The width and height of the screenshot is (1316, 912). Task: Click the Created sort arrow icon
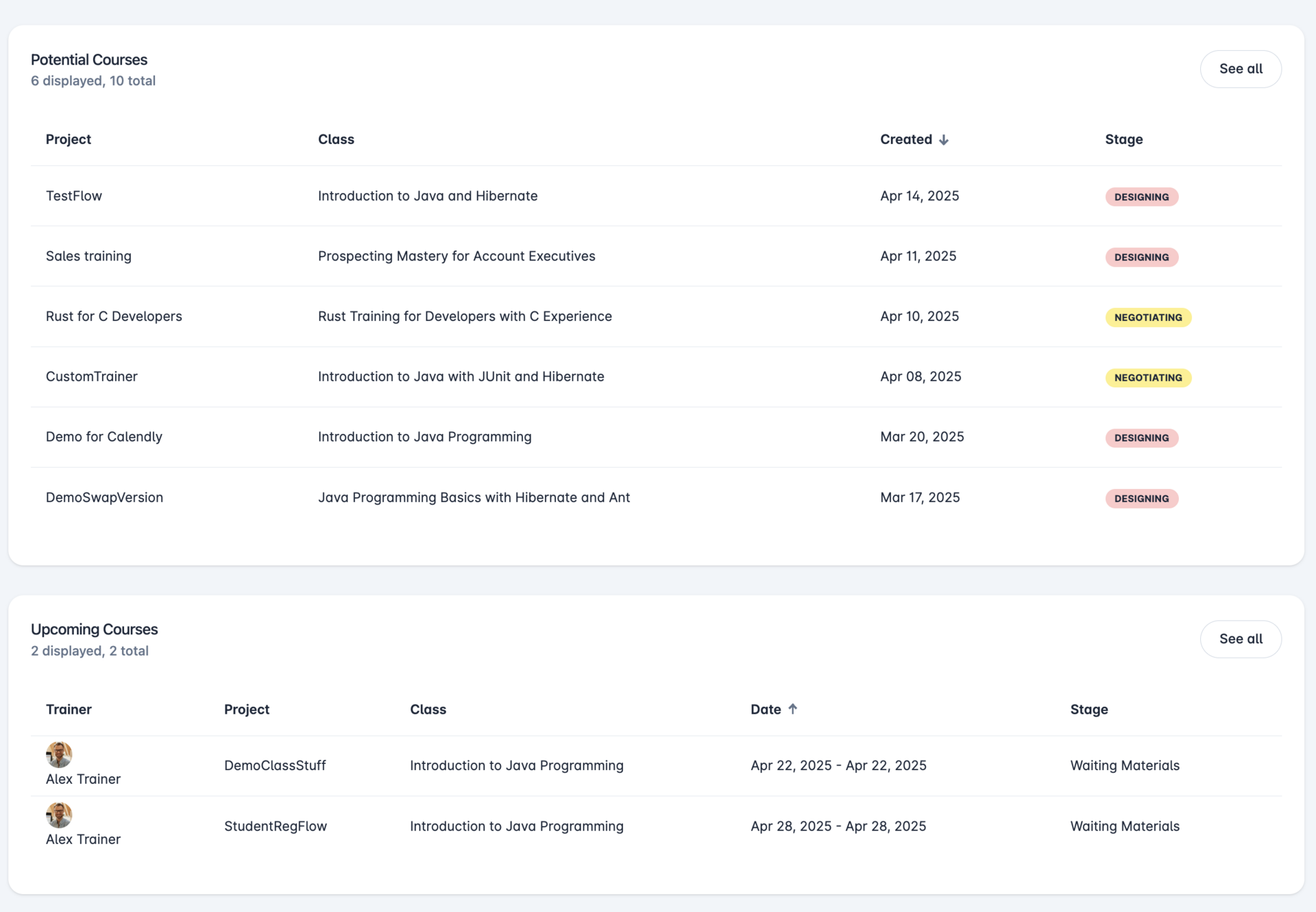coord(944,140)
